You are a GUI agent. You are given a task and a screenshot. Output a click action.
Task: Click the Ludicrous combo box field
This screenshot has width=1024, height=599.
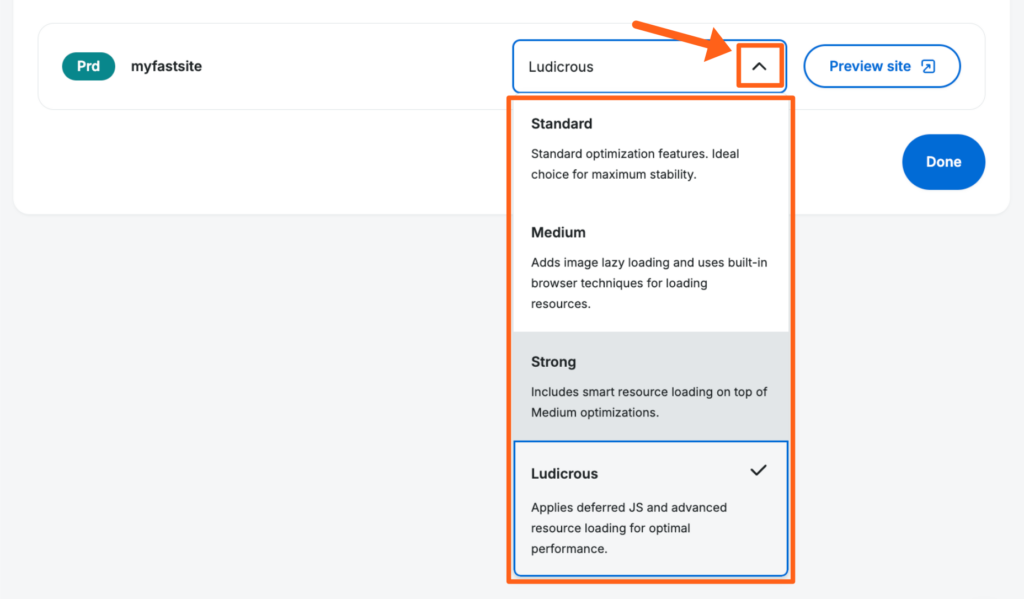click(x=620, y=67)
